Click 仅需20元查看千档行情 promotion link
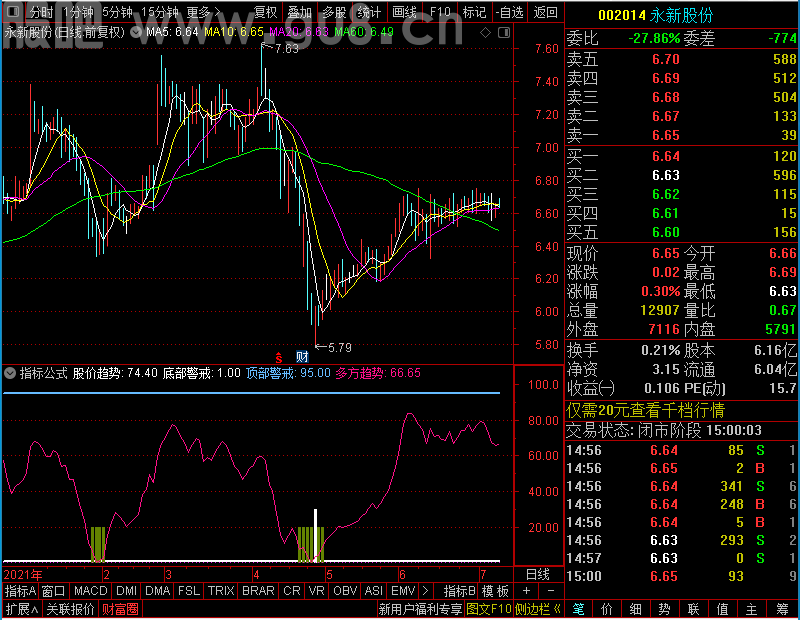 tap(645, 410)
